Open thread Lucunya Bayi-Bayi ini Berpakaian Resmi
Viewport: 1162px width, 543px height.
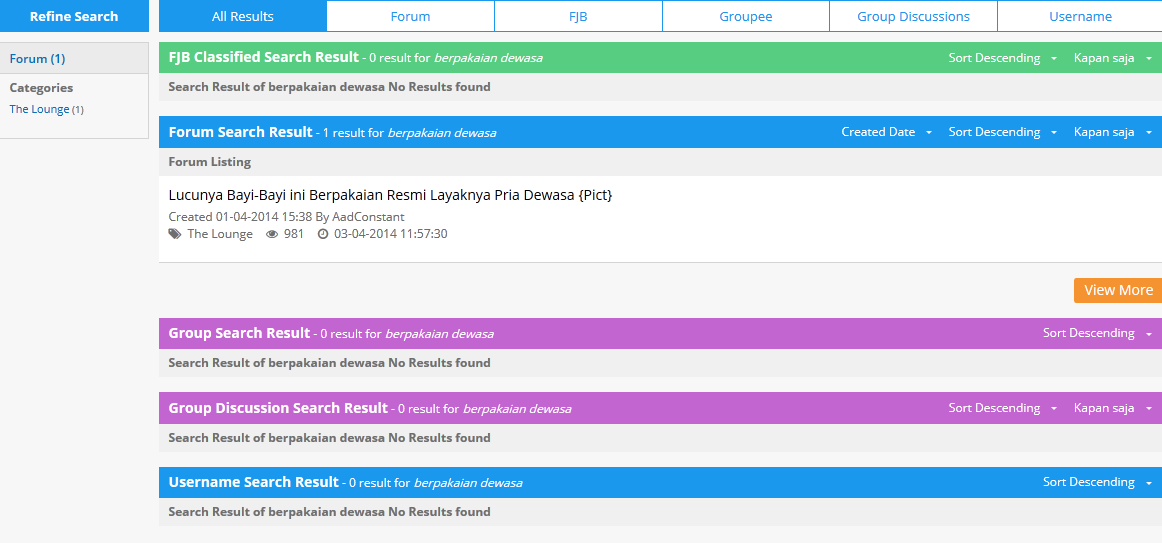tap(391, 196)
